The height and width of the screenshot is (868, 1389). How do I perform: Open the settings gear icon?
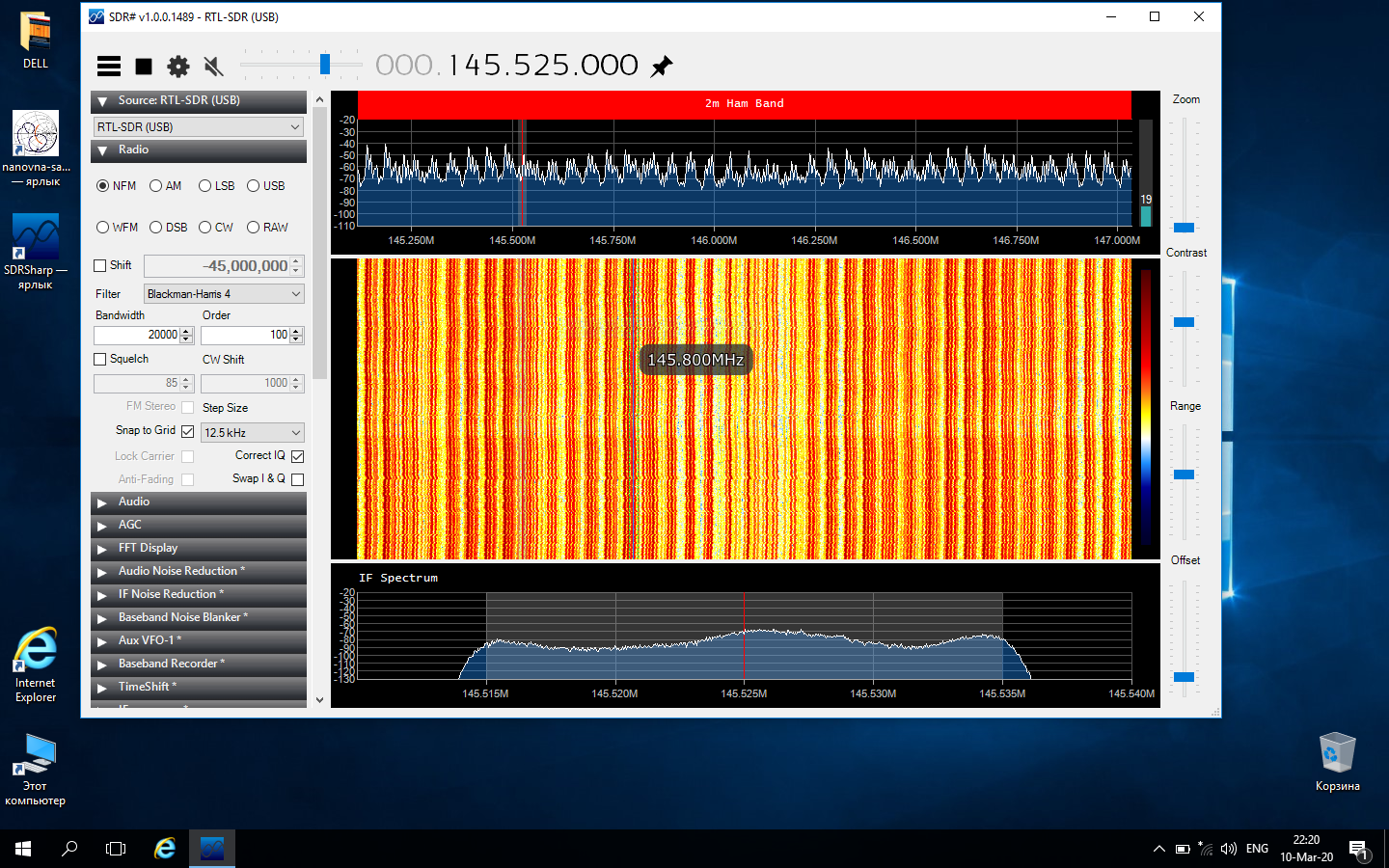(178, 66)
